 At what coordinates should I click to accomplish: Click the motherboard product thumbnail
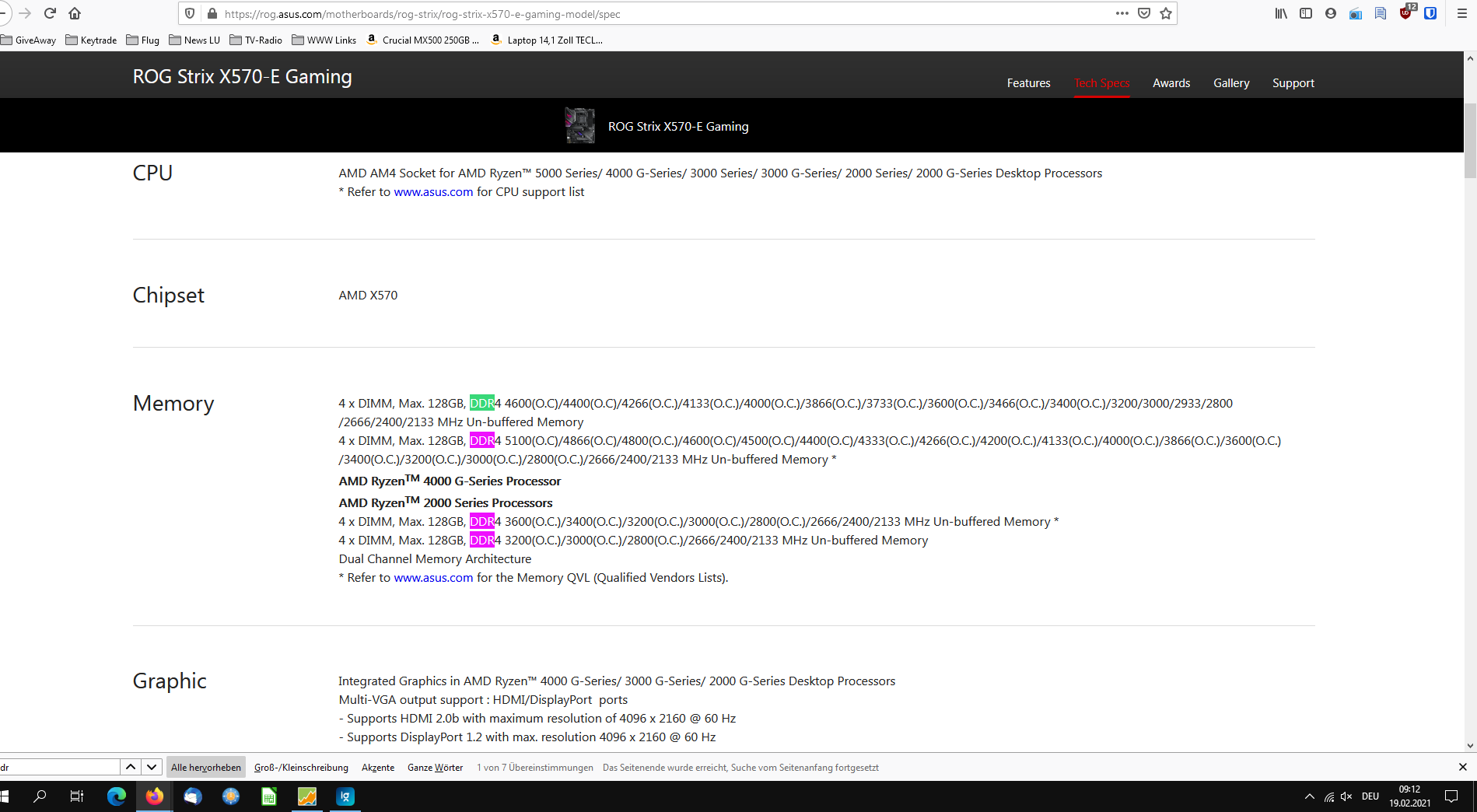[x=579, y=125]
